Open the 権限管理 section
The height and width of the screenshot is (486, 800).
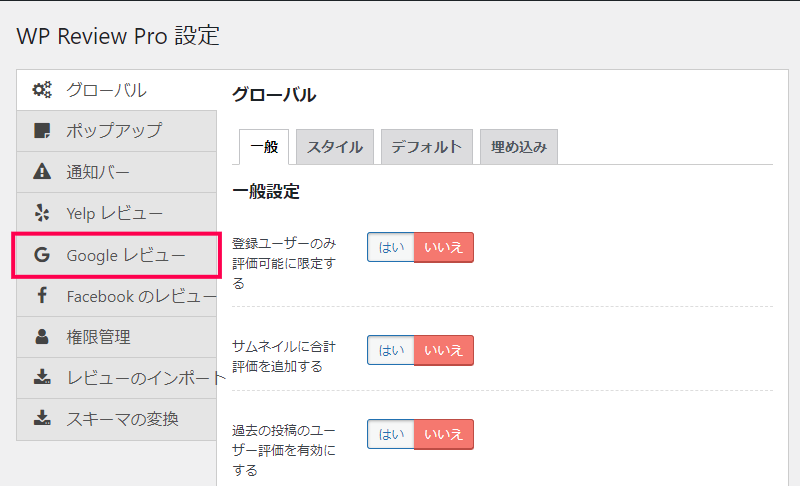(117, 337)
